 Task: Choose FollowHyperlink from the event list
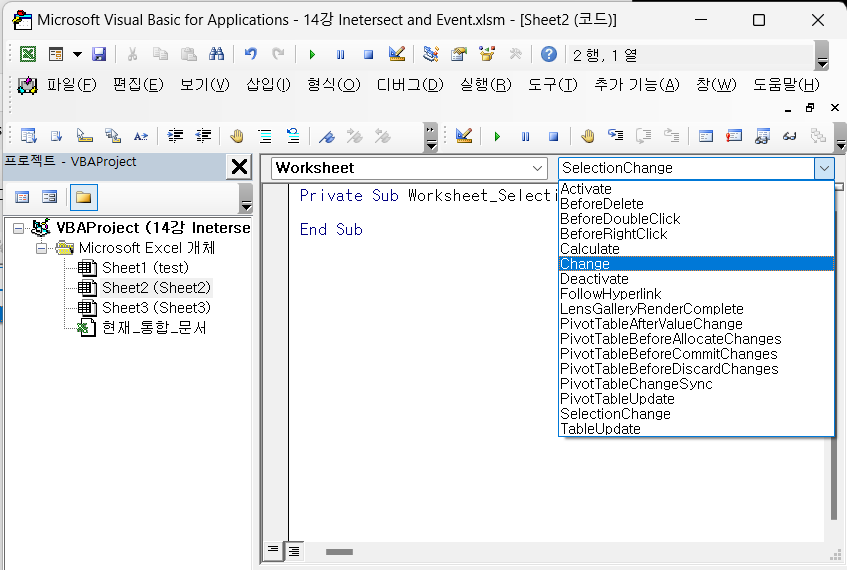[696, 294]
